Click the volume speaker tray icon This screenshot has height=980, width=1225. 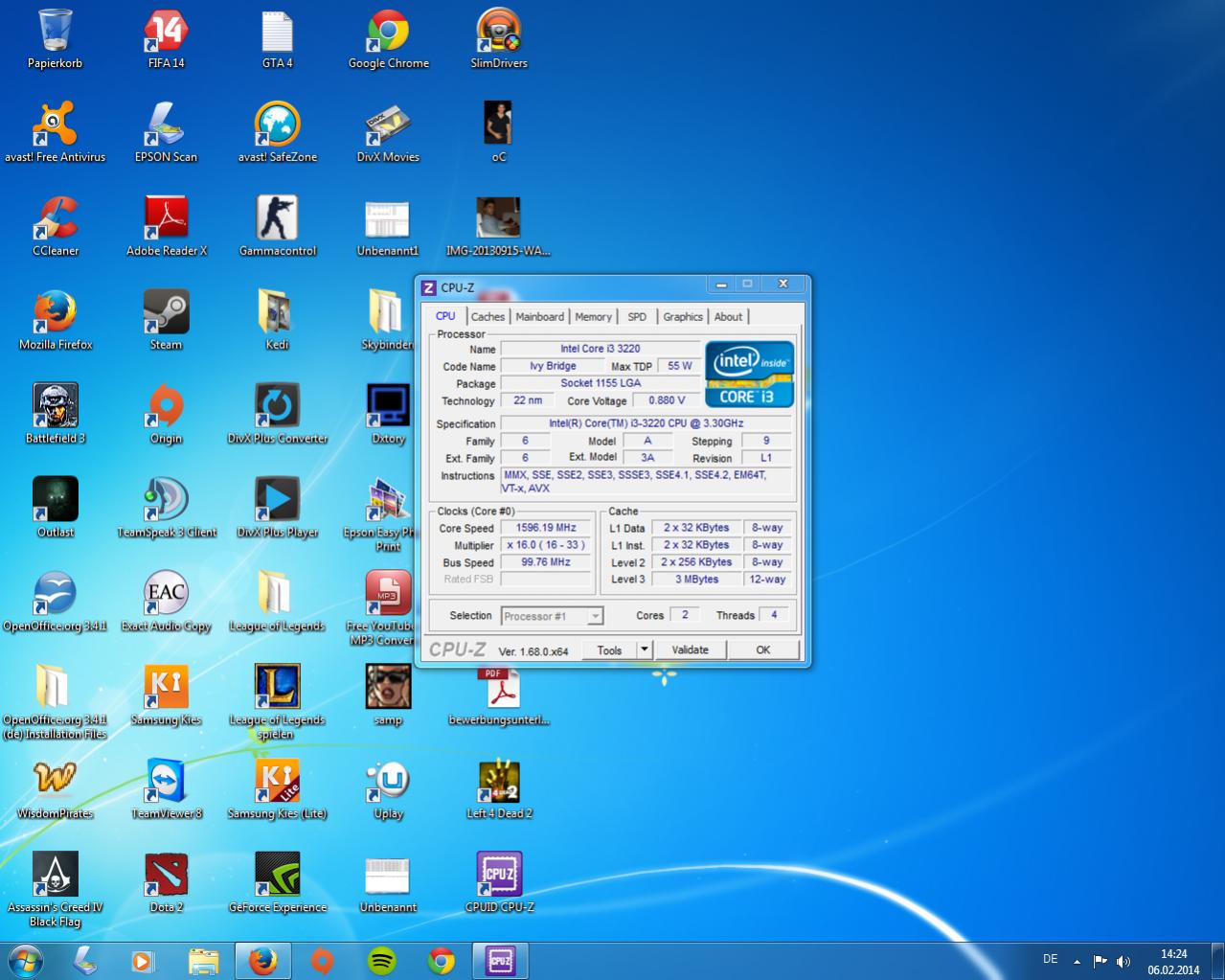1123,961
